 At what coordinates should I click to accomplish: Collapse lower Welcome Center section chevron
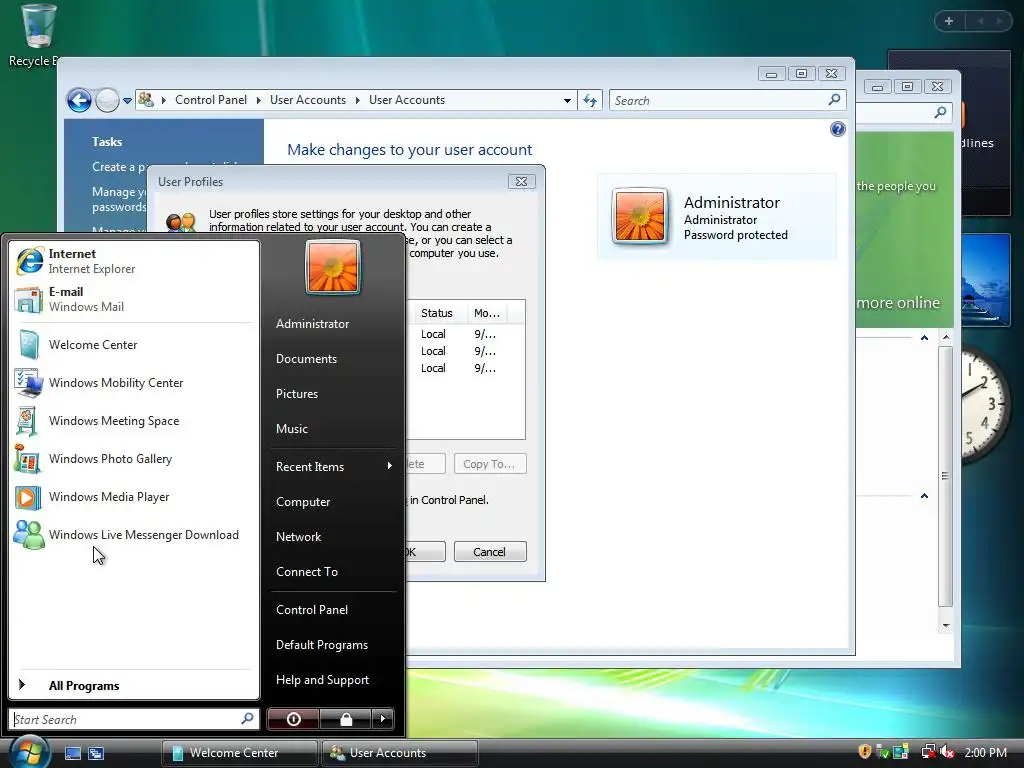(924, 496)
